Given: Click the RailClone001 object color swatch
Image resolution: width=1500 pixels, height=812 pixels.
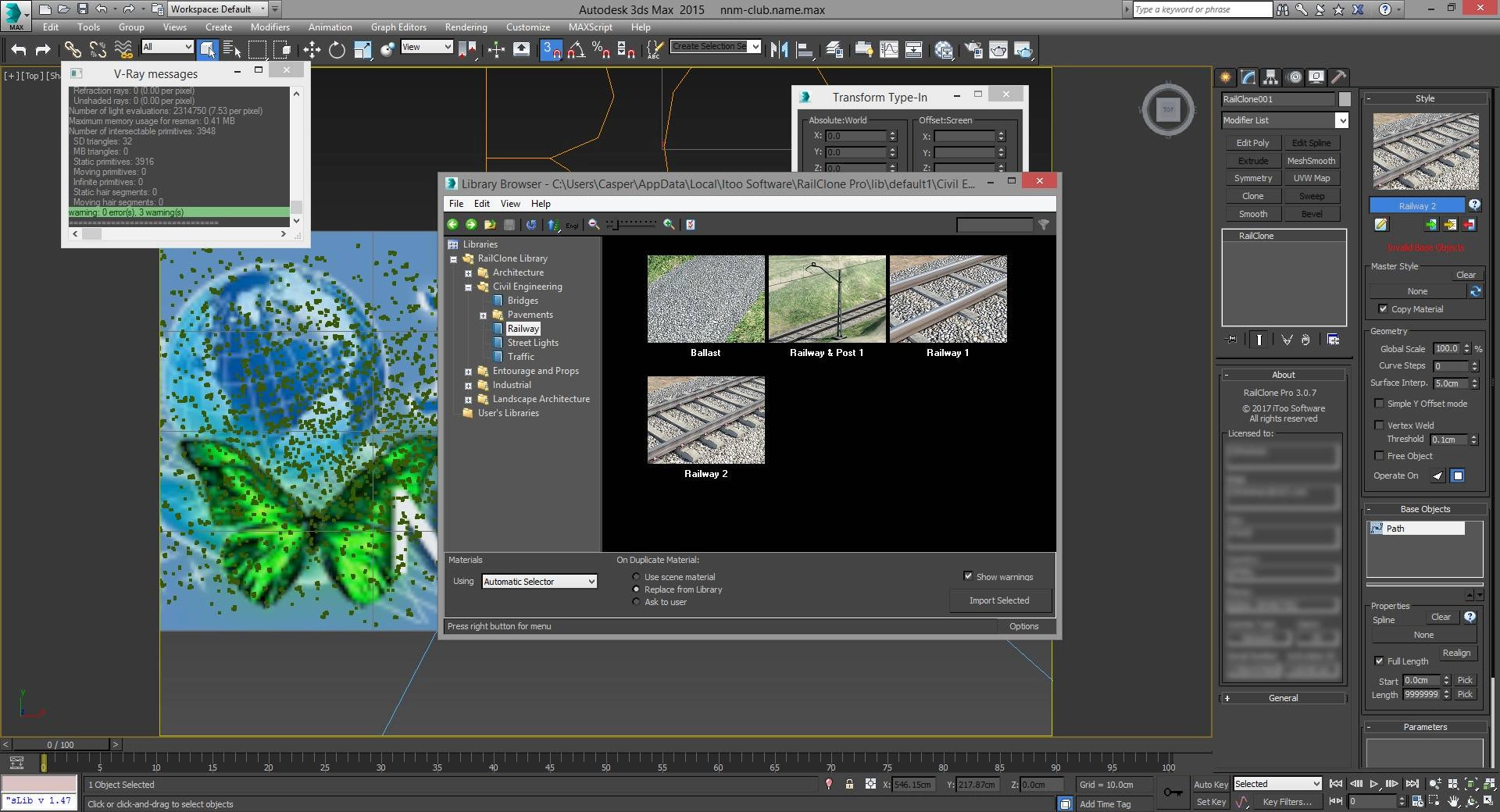Looking at the screenshot, I should tap(1345, 99).
